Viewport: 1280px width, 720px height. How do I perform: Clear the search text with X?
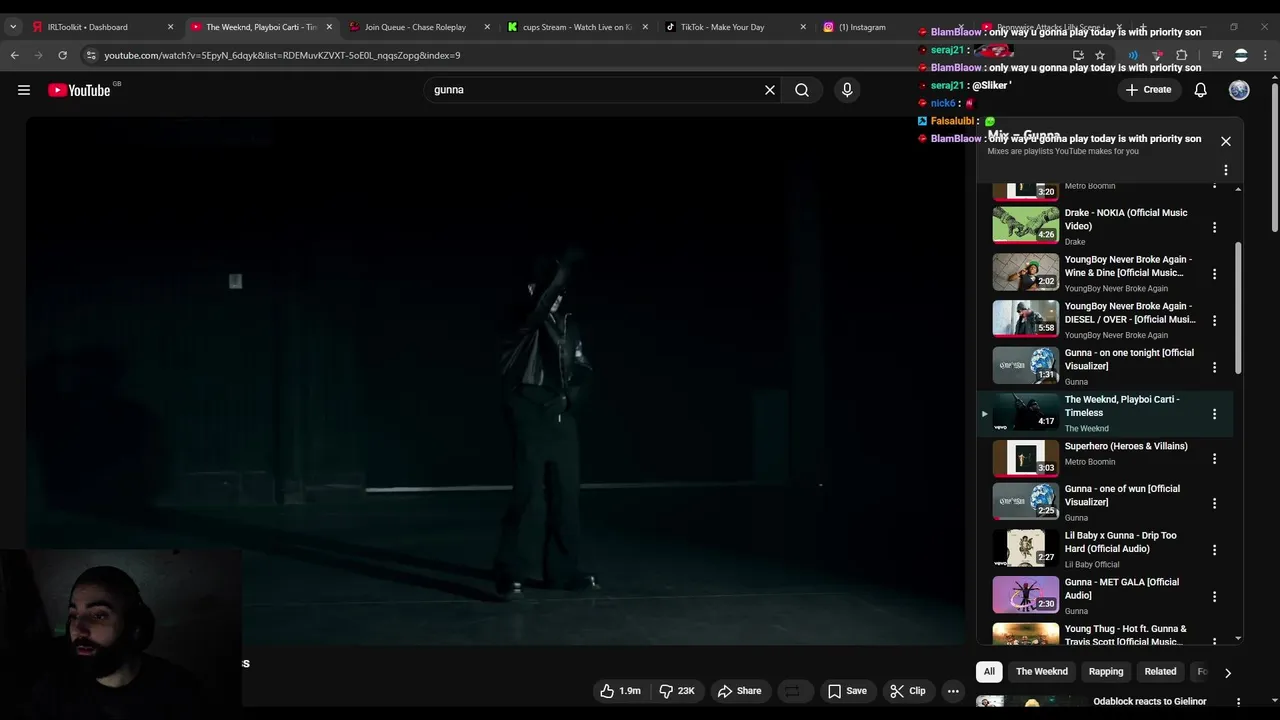click(x=770, y=90)
